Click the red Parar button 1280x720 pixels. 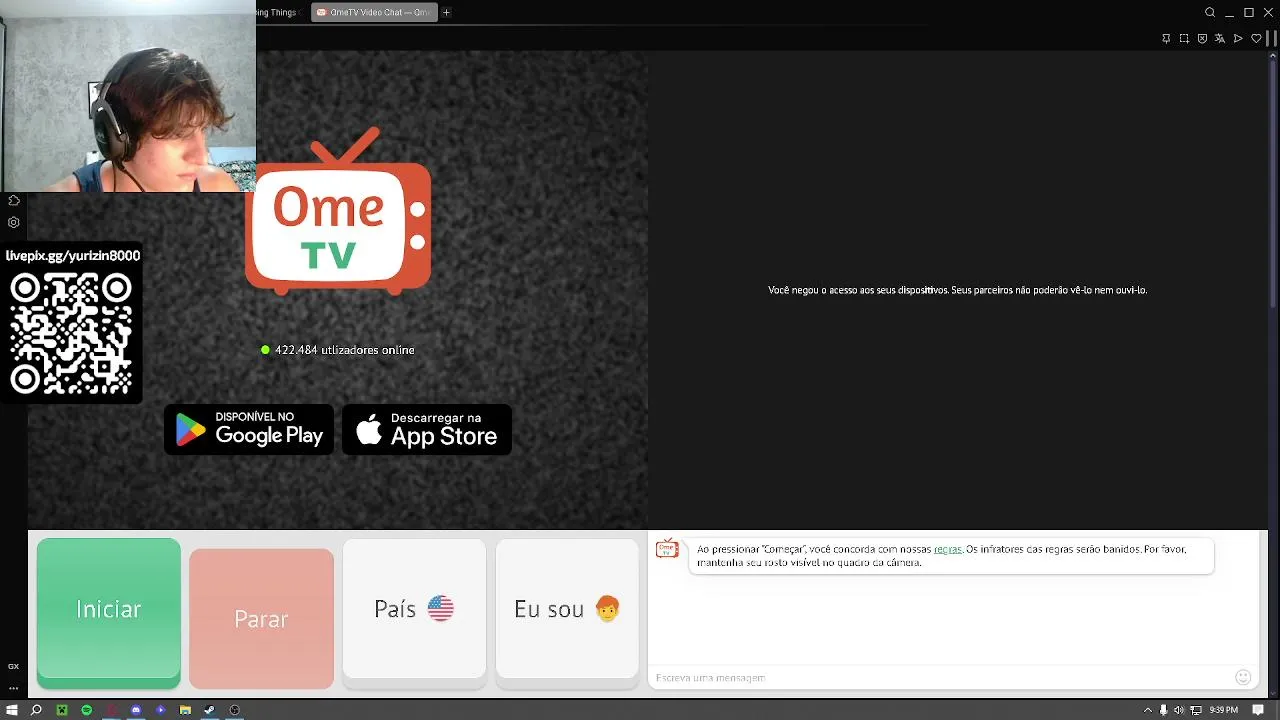(261, 618)
